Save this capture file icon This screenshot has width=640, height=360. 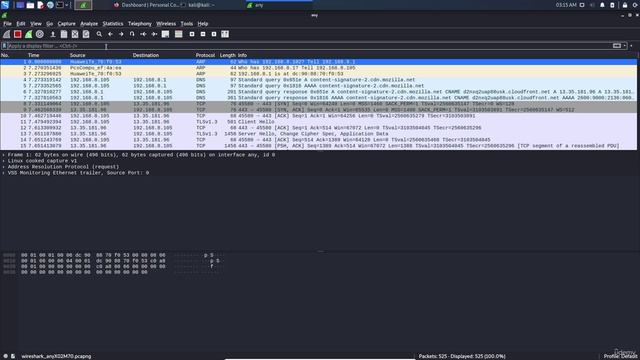click(x=64, y=34)
